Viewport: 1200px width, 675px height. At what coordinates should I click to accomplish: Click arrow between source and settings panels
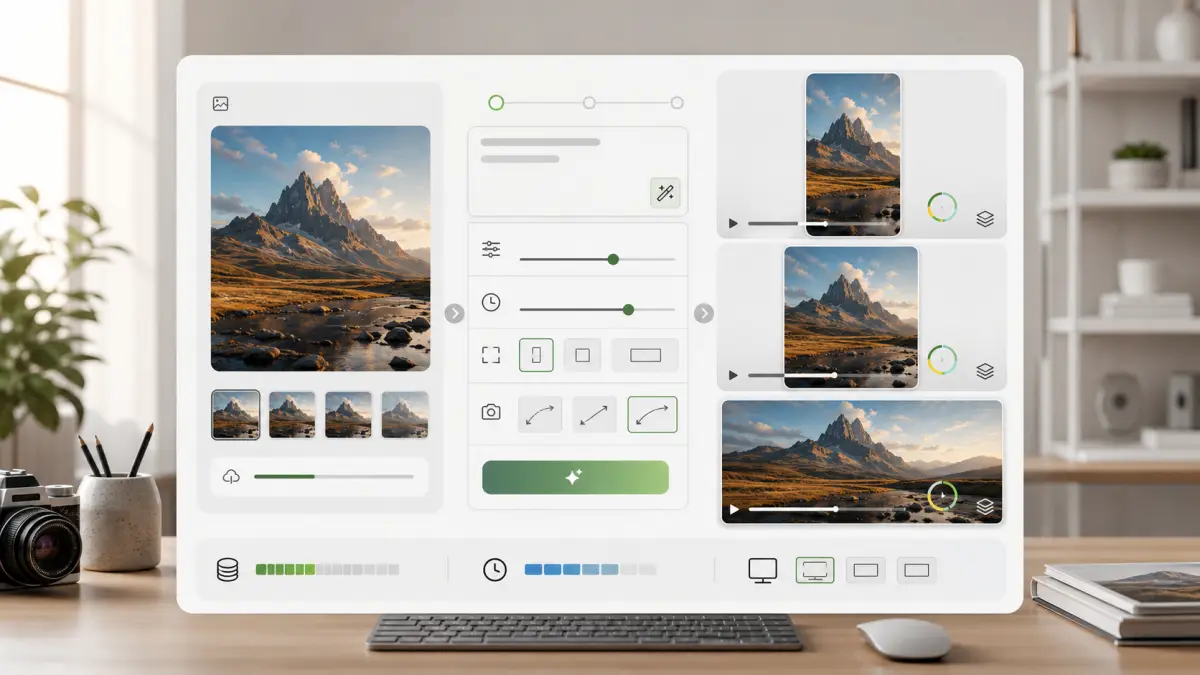tap(454, 313)
